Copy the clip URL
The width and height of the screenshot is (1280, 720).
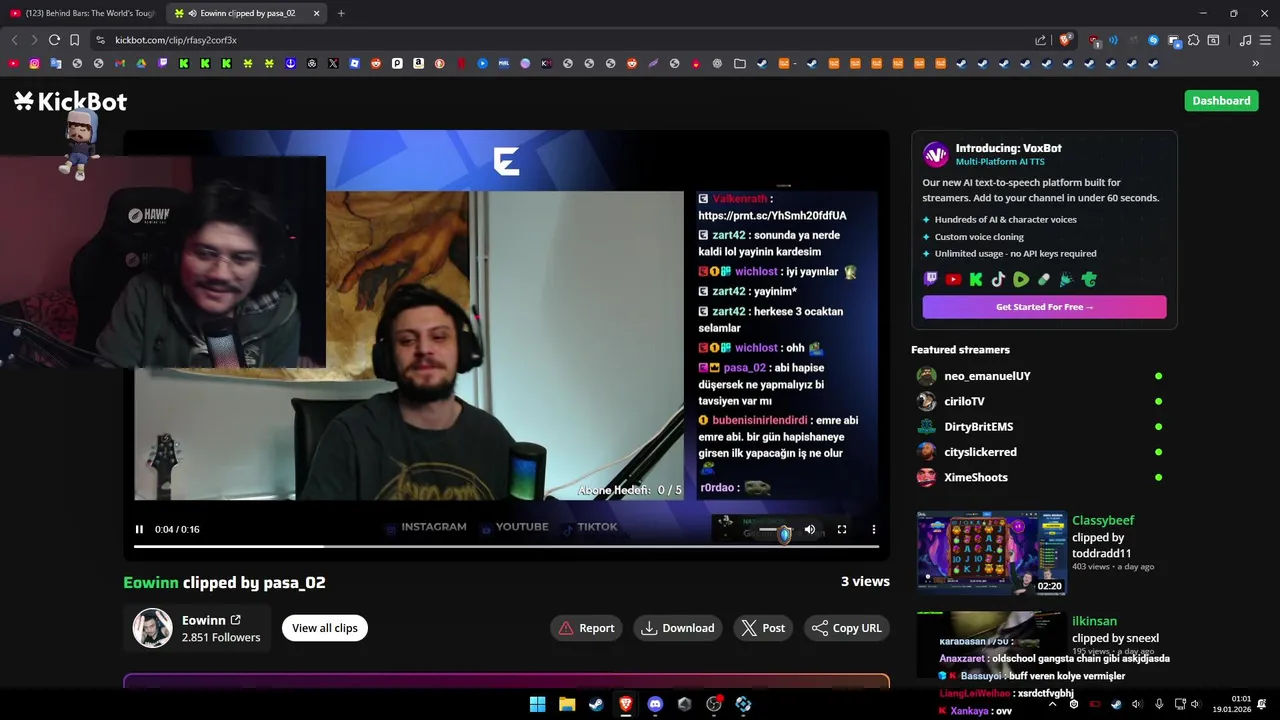tap(846, 628)
